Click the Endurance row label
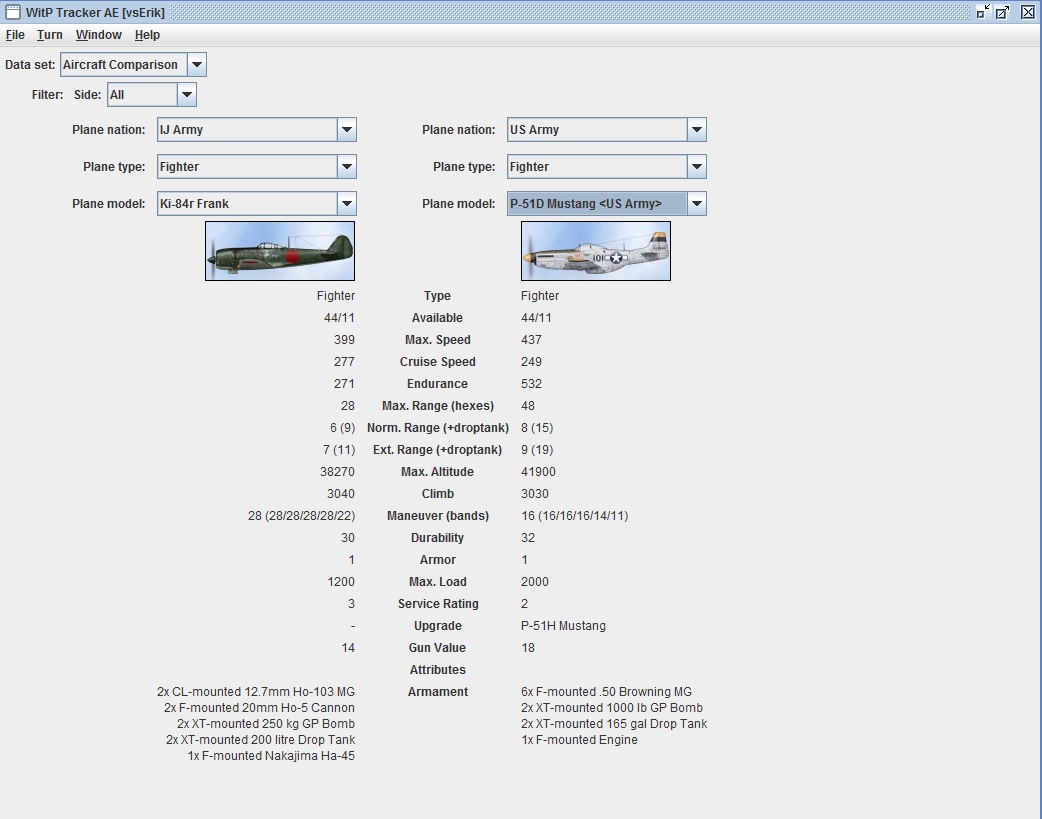This screenshot has height=819, width=1042. (x=437, y=384)
